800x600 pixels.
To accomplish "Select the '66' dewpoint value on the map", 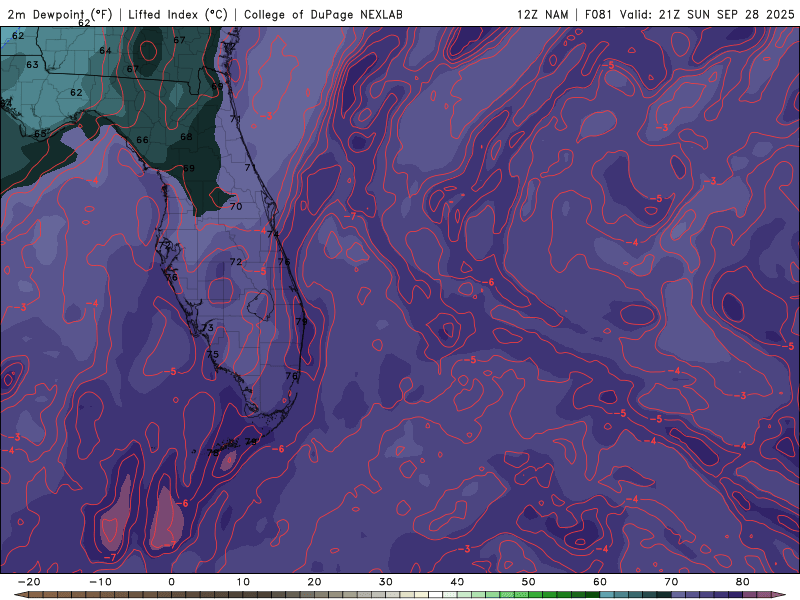I will pyautogui.click(x=142, y=140).
